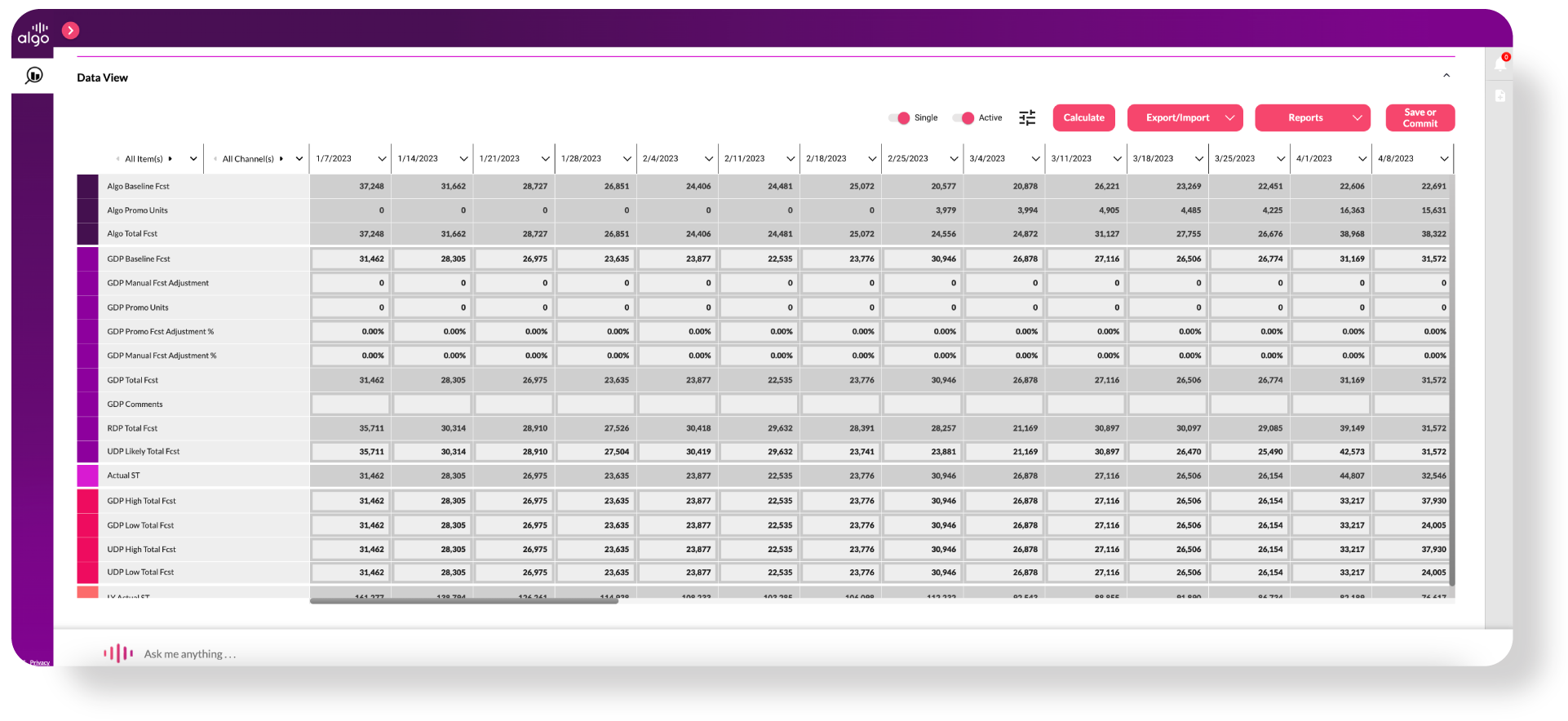Open the All Channel(s) dropdown
This screenshot has width=1568, height=721.
click(x=299, y=159)
